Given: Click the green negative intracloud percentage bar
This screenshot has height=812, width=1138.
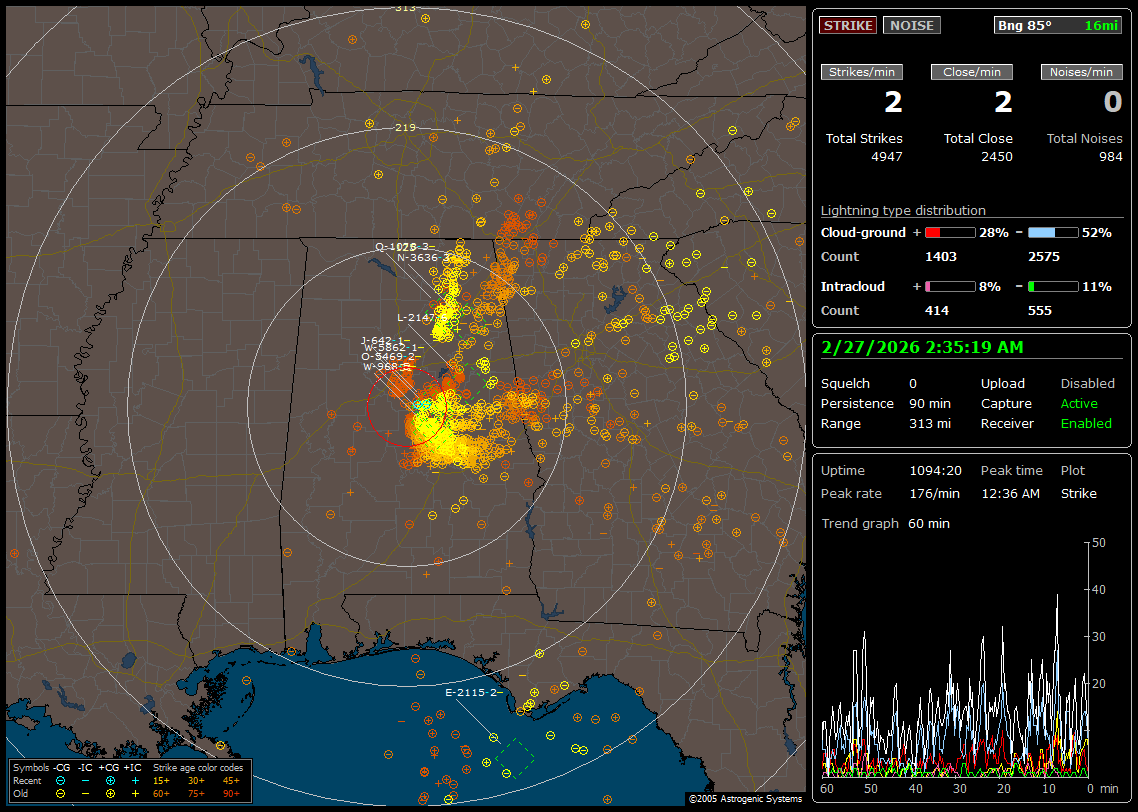Looking at the screenshot, I should tap(1053, 286).
